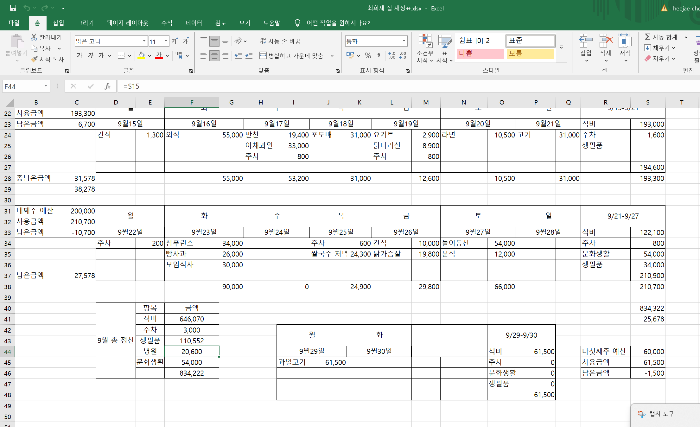Select cell containing 646,070

pos(192,319)
